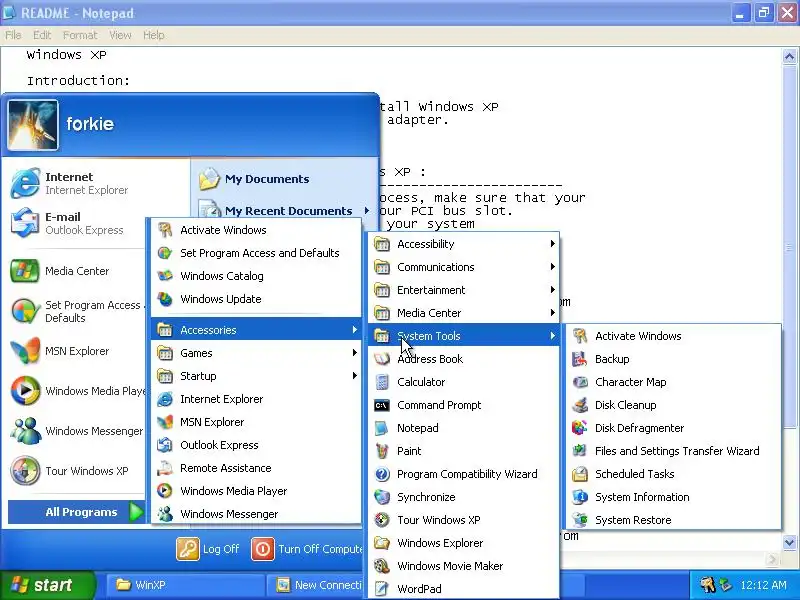Screen dimensions: 800x600
Task: Select Set Program Access and Defaults program entry
Action: pyautogui.click(x=256, y=253)
